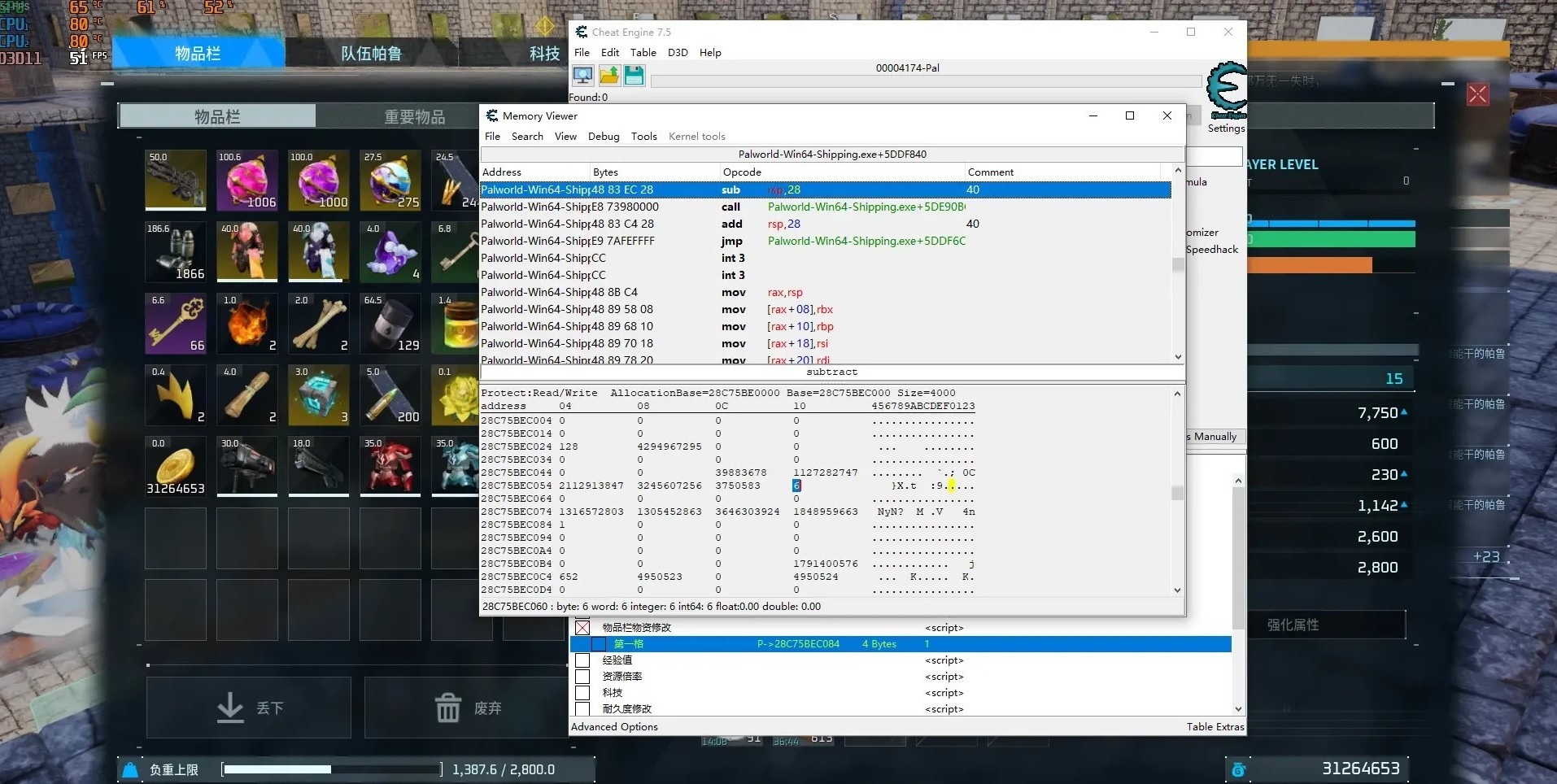Select the flame organ stack of 2
Image resolution: width=1557 pixels, height=784 pixels.
tap(247, 324)
